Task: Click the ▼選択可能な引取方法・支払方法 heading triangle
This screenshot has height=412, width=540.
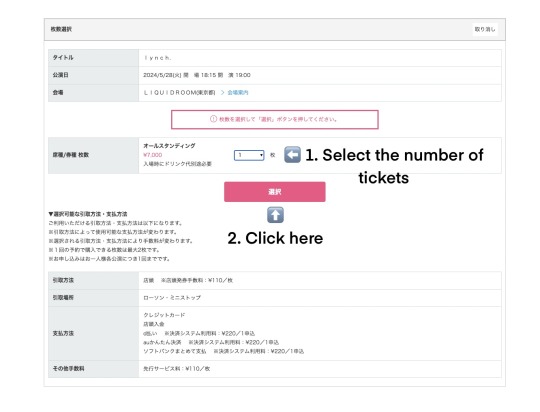Action: [x=51, y=214]
